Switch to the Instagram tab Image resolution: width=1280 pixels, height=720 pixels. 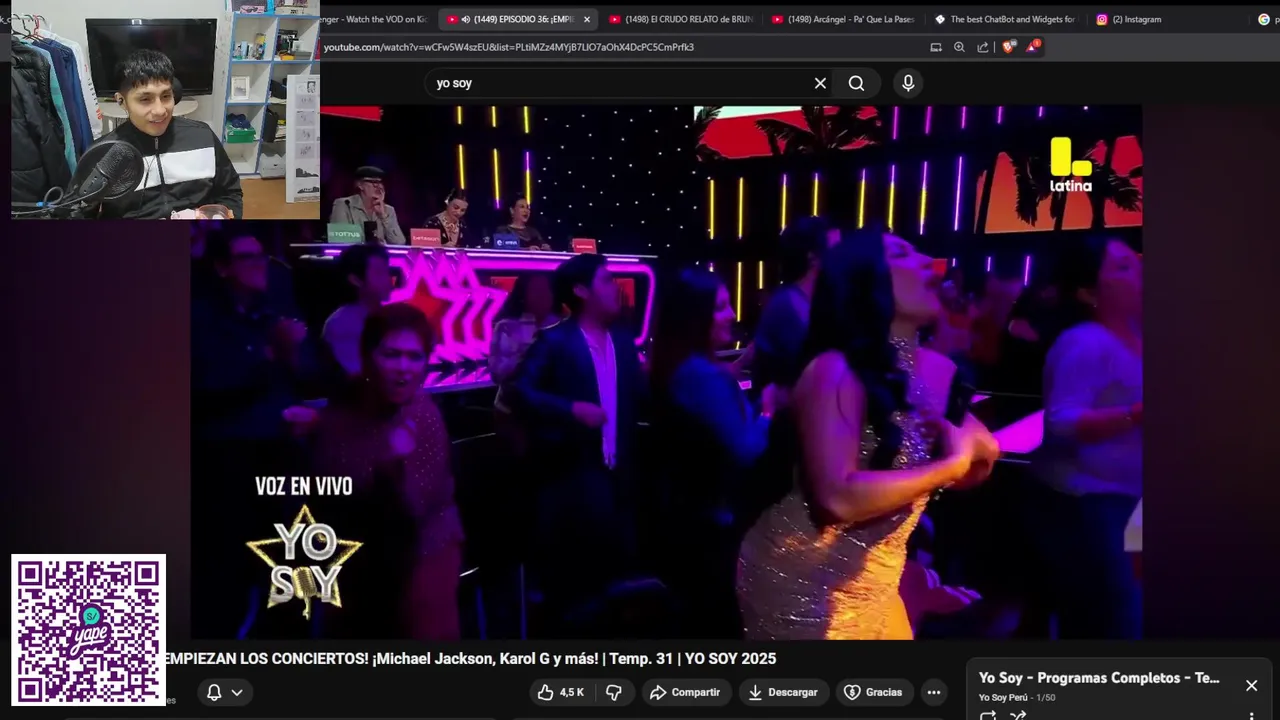coord(1168,19)
